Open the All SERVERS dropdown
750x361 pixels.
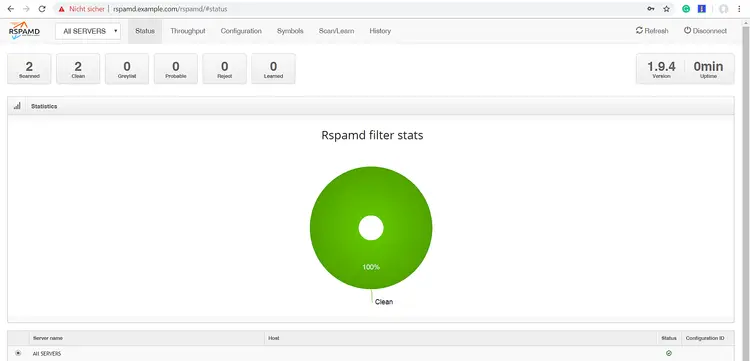[x=88, y=31]
